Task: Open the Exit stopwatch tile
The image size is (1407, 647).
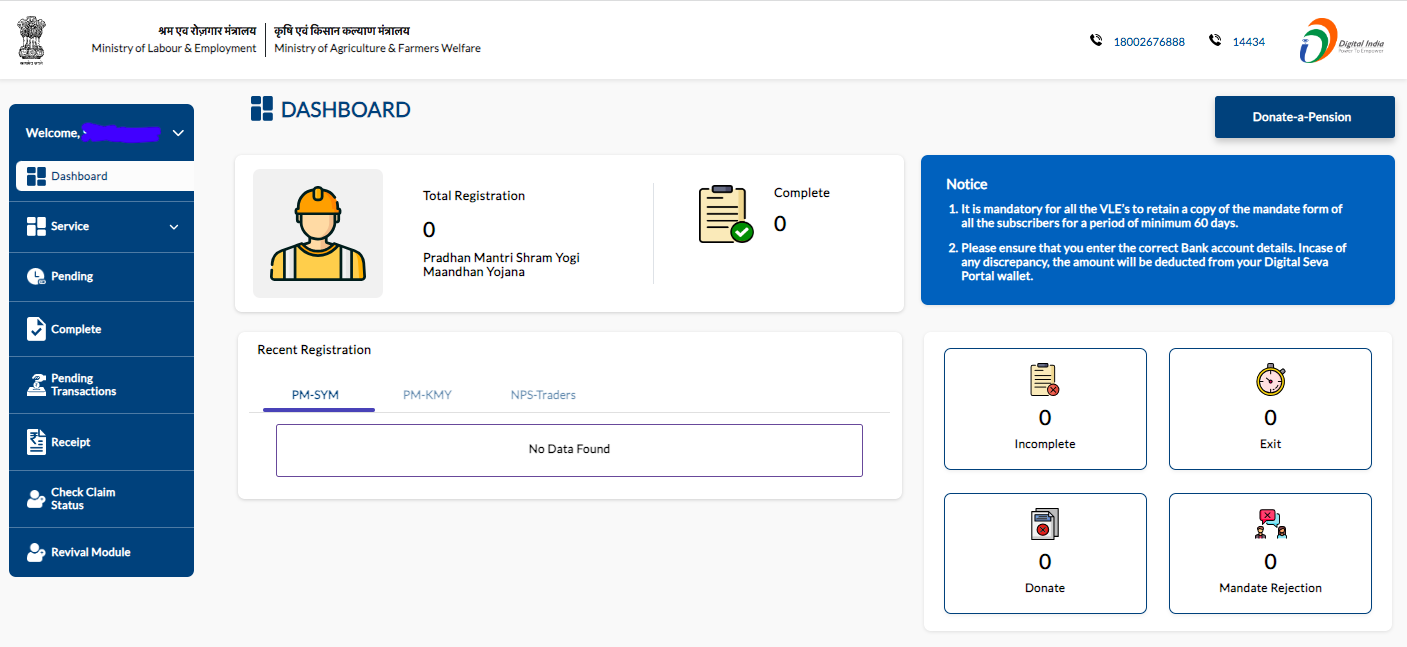Action: [x=1270, y=409]
